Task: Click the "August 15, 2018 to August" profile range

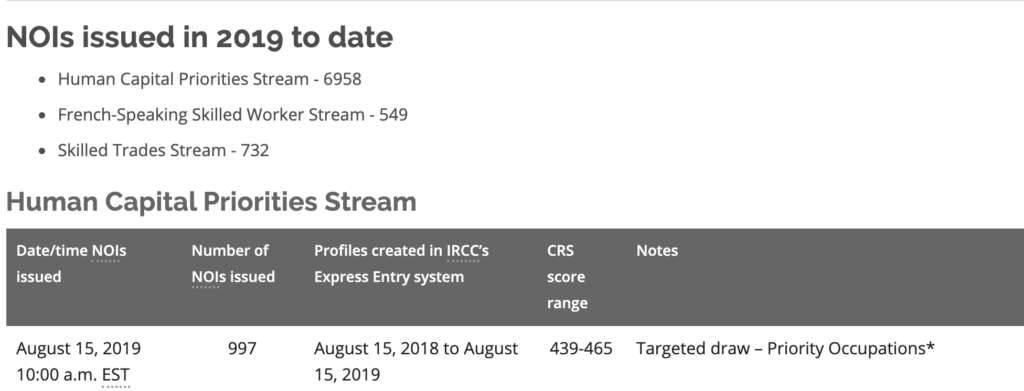Action: click(416, 349)
